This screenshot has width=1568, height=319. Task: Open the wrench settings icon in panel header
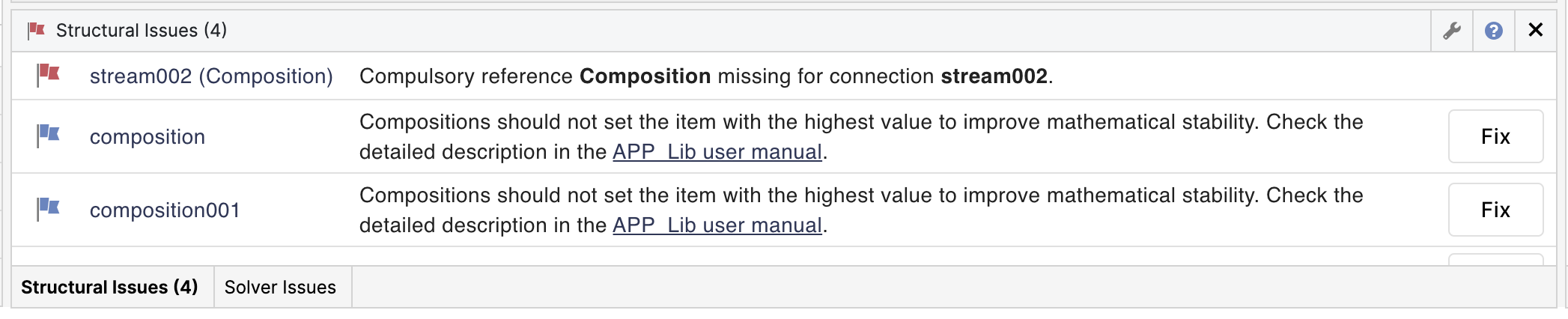[x=1452, y=31]
